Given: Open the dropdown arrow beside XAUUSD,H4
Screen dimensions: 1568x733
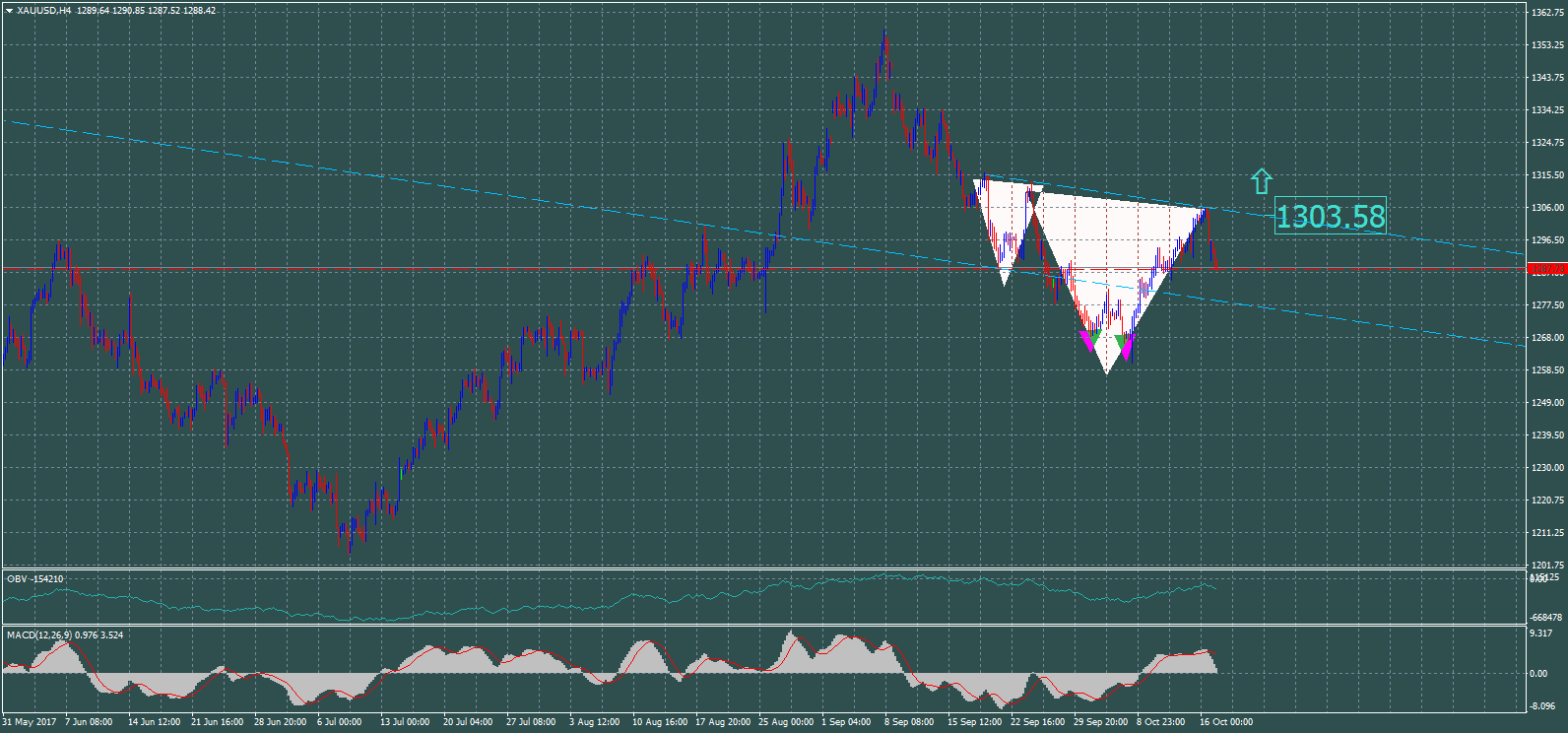Looking at the screenshot, I should pyautogui.click(x=9, y=11).
